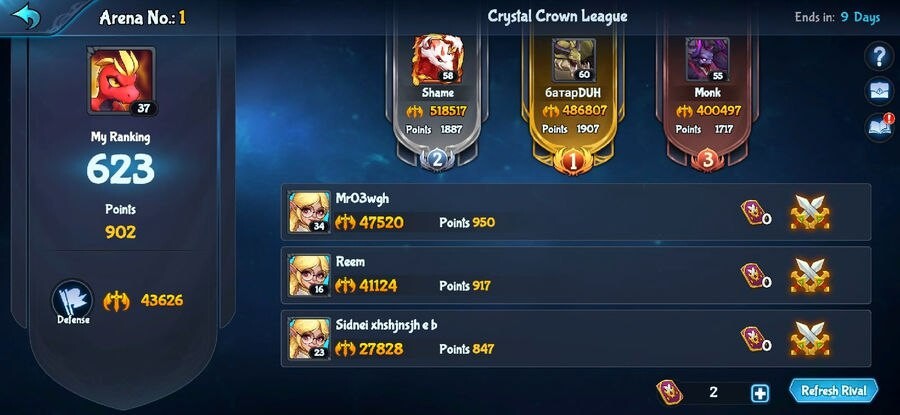Challenge Reem using the swords icon
The image size is (900, 415).
coord(810,276)
